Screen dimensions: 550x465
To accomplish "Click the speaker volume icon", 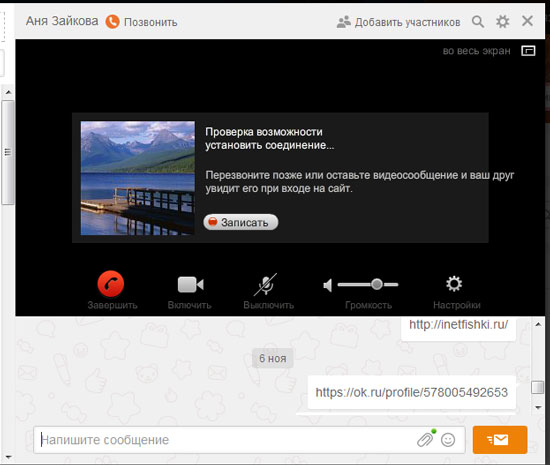I will coord(328,285).
